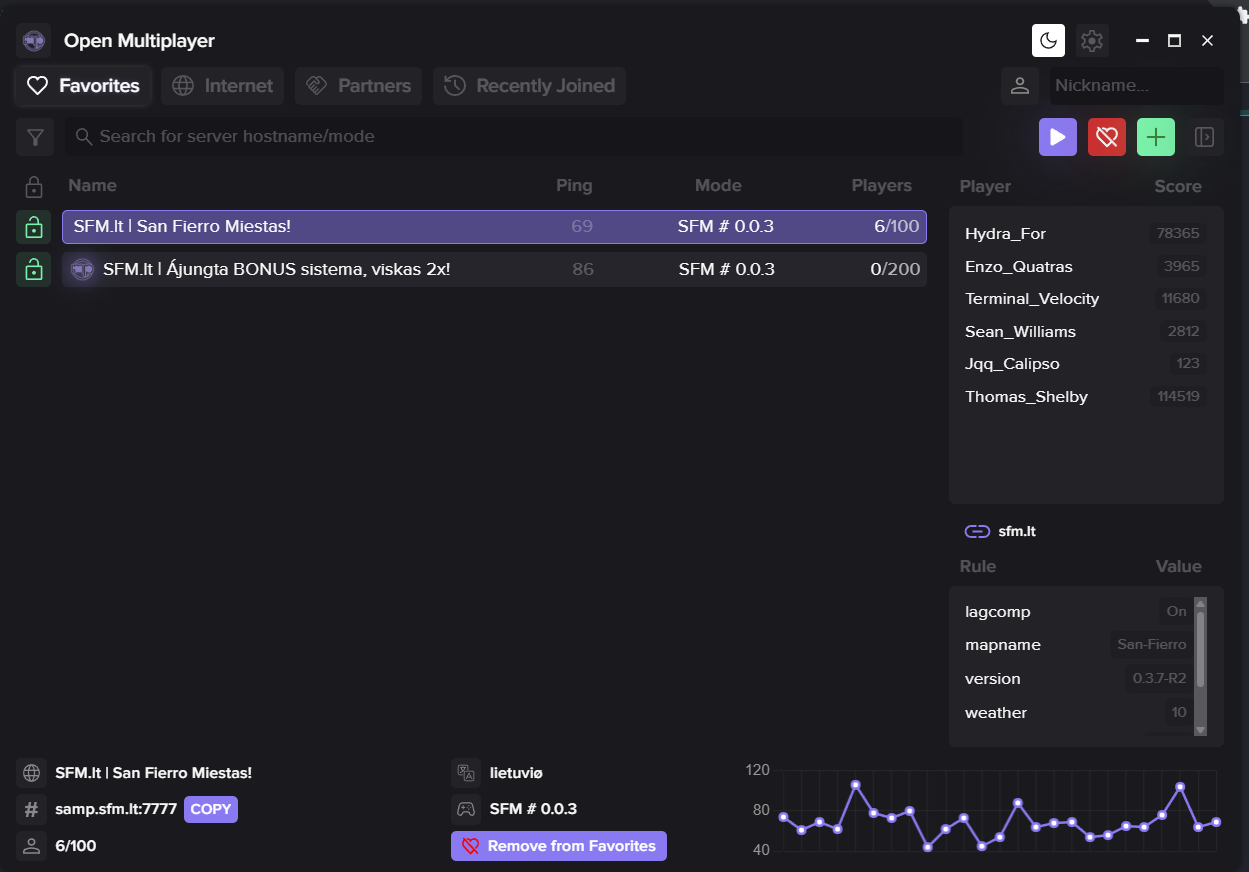
Task: Focus the Nickname input field
Action: 1136,86
